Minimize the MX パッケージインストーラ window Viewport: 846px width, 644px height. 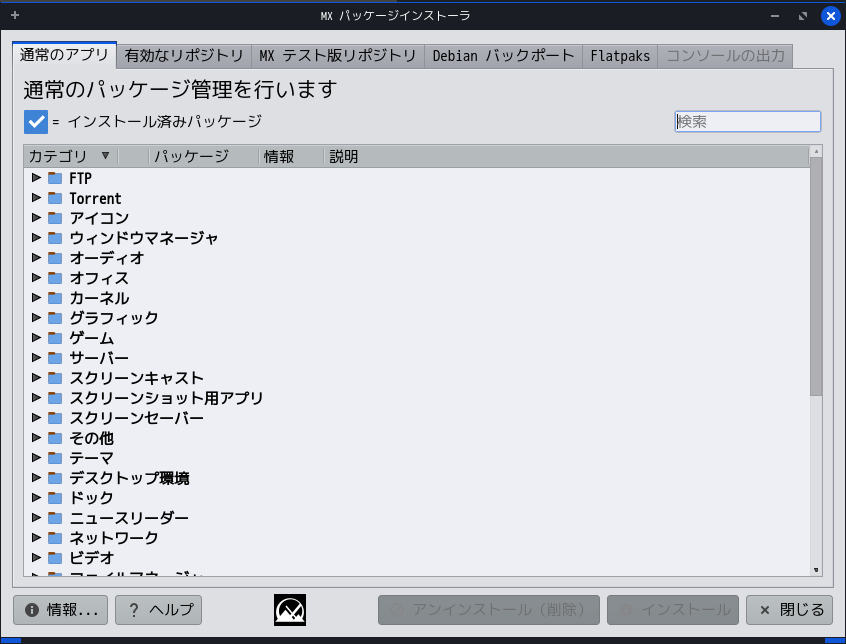click(775, 16)
